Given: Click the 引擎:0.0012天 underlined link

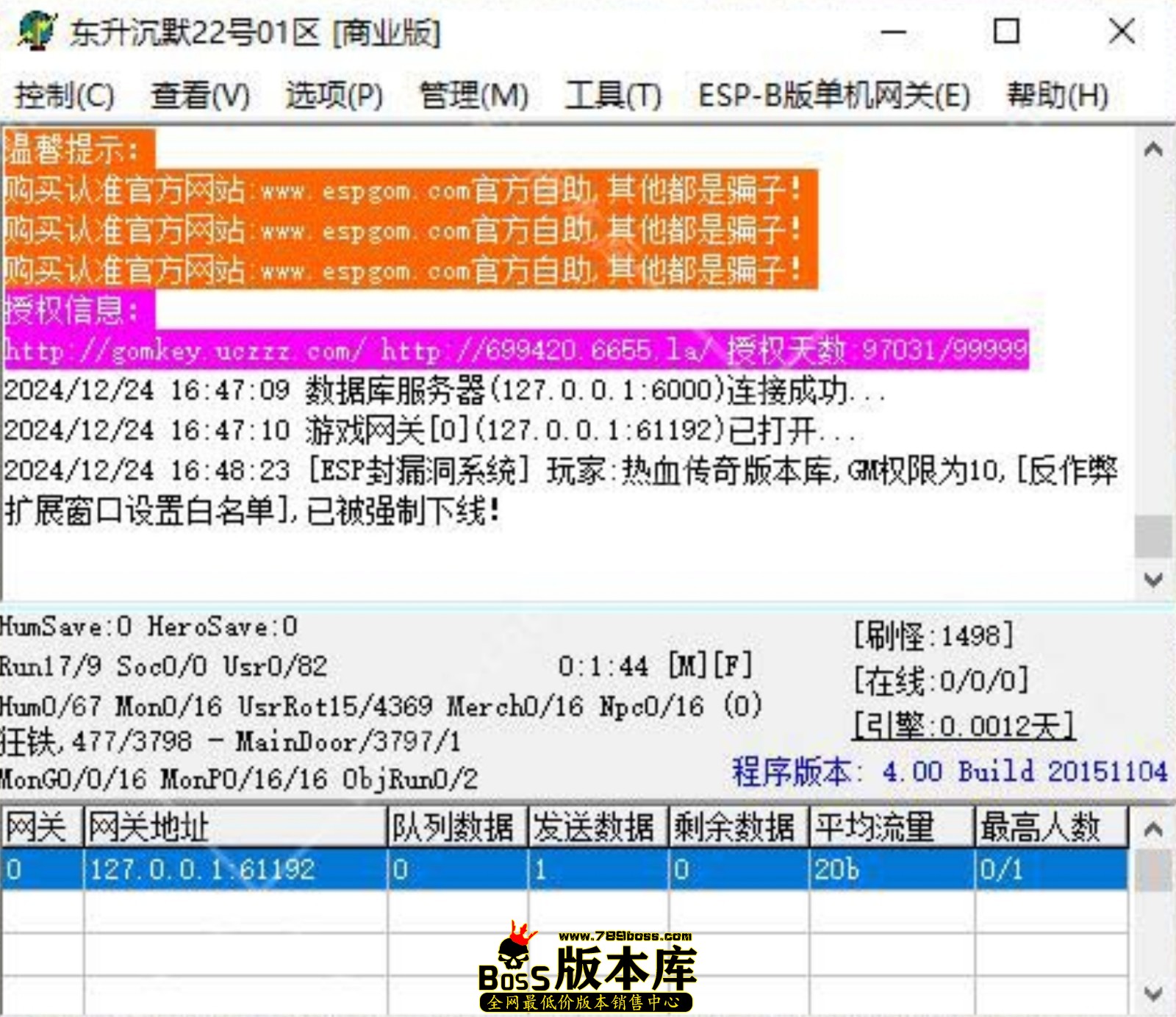Looking at the screenshot, I should coord(964,727).
